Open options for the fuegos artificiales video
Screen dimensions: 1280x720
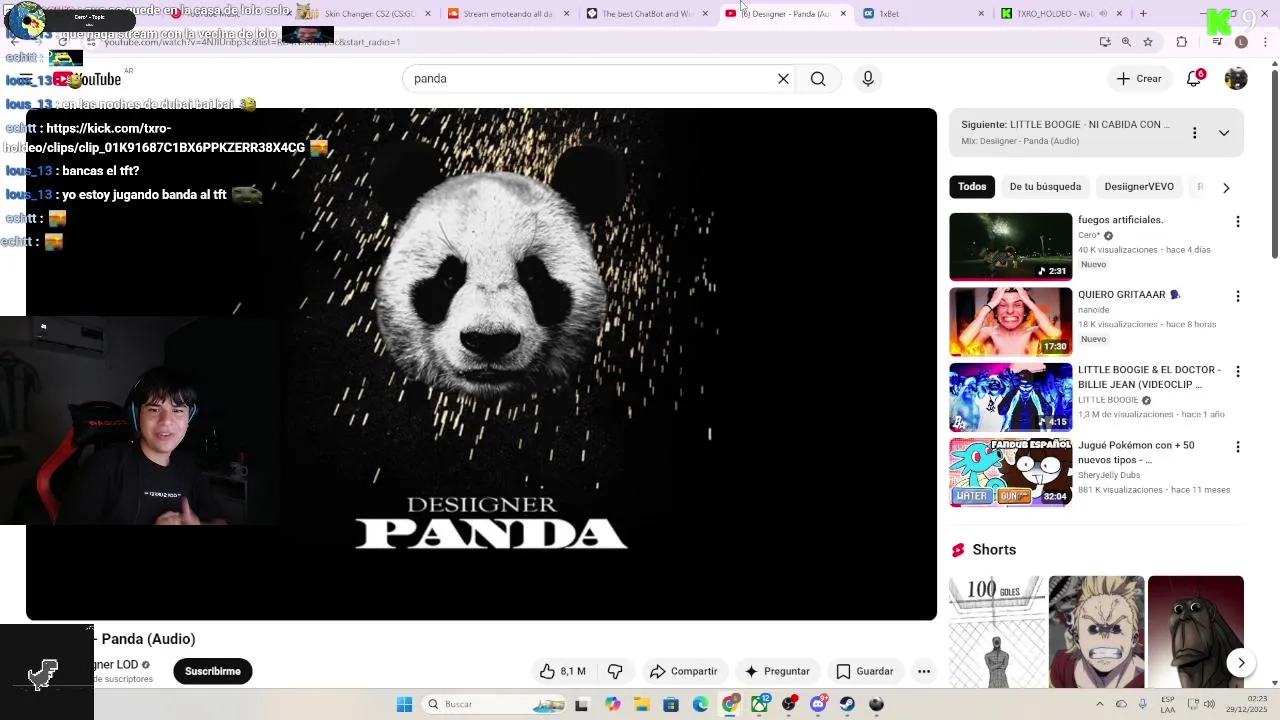pyautogui.click(x=1237, y=221)
